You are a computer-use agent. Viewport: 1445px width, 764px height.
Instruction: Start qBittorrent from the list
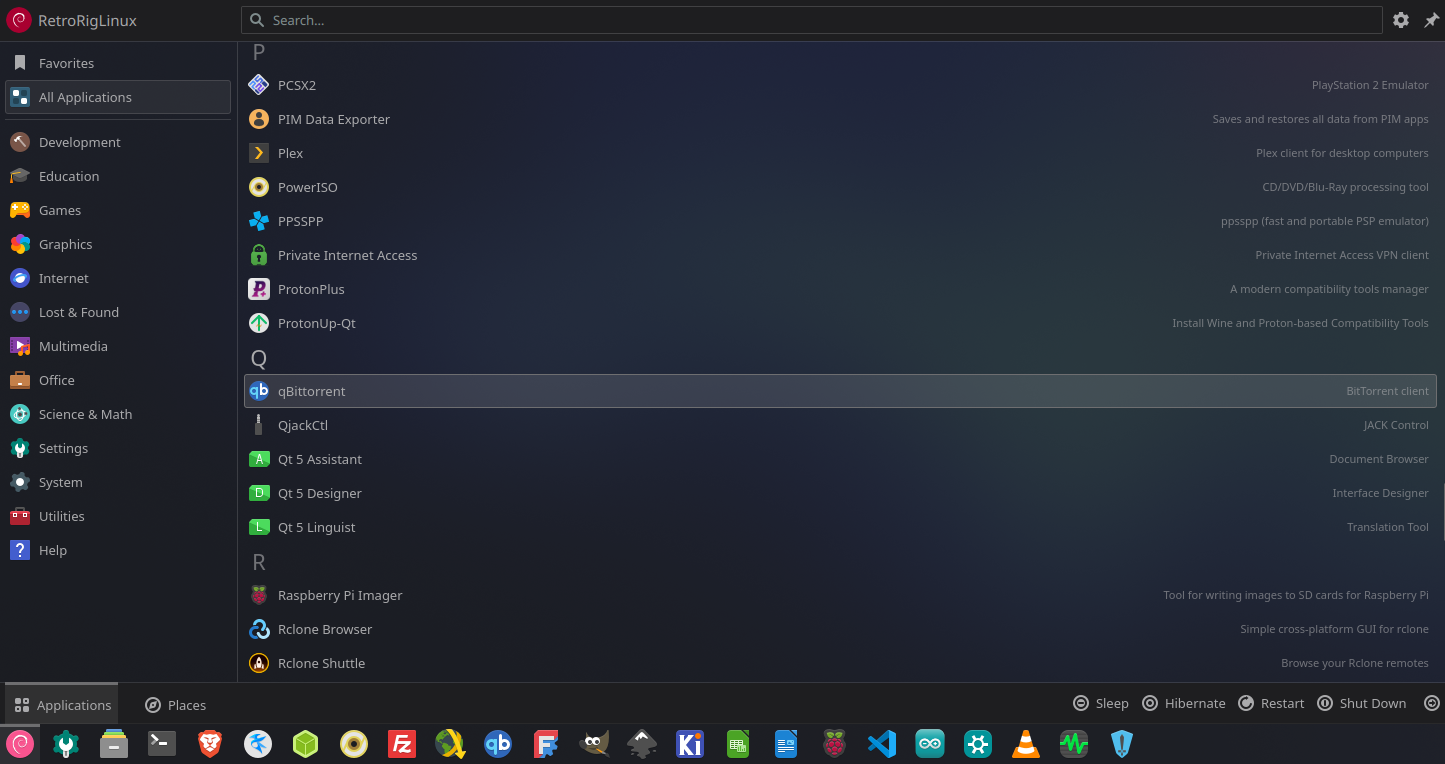pos(311,391)
